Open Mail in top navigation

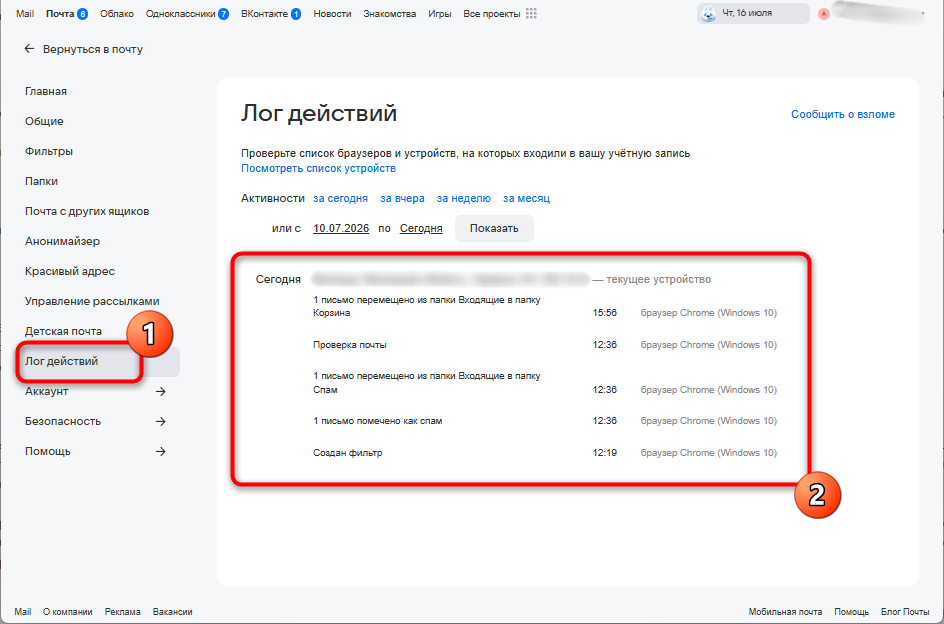coord(25,13)
